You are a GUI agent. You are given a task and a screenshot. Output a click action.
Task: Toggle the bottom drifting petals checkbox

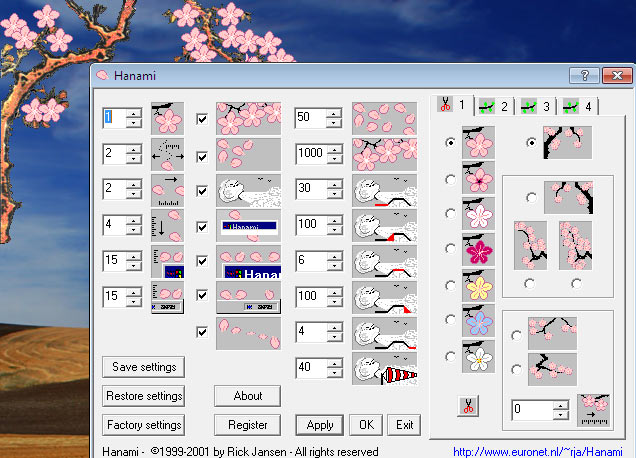coord(202,332)
